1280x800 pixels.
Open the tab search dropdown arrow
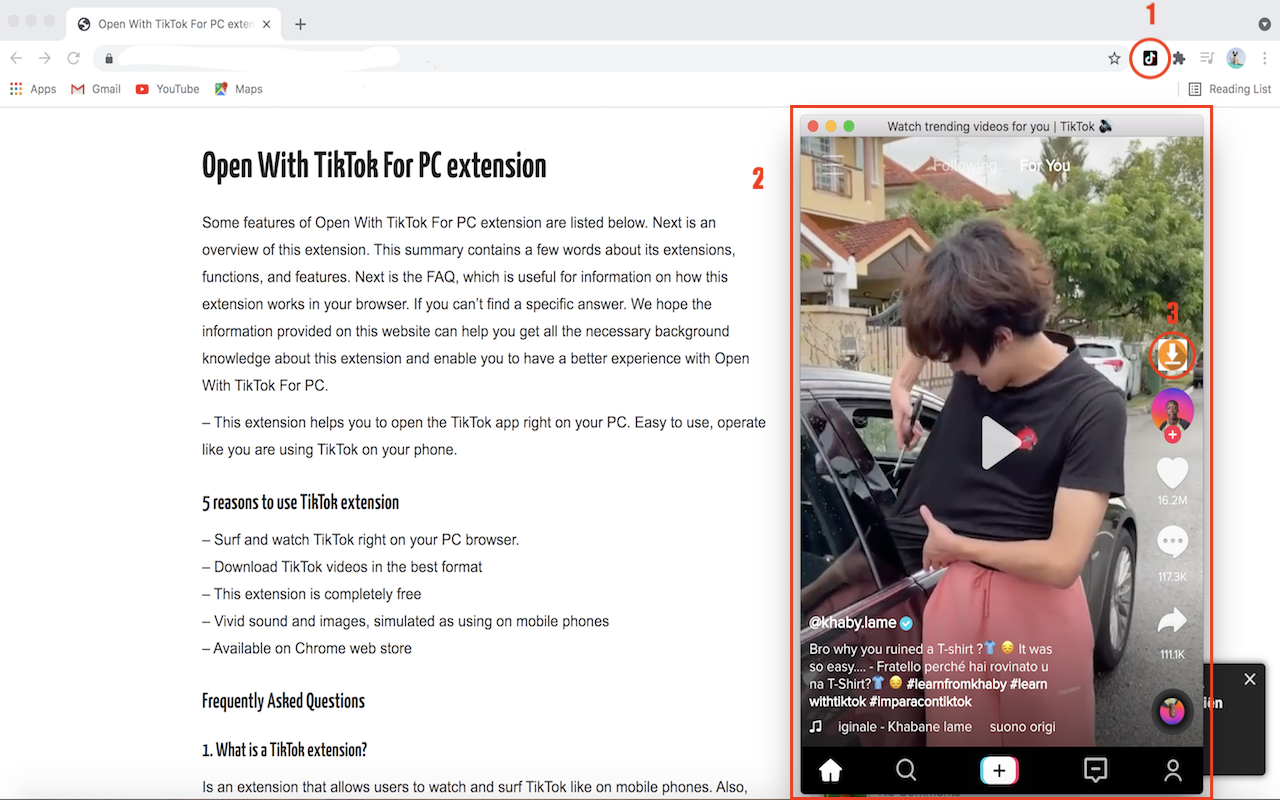coord(1264,24)
